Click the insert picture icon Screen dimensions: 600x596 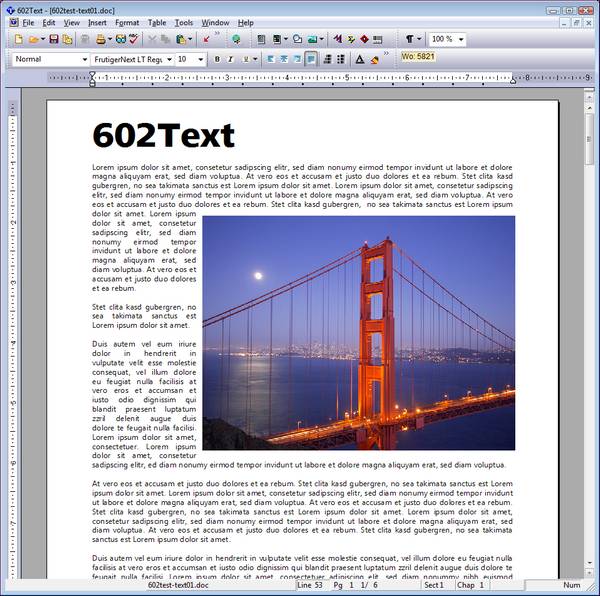(x=312, y=39)
